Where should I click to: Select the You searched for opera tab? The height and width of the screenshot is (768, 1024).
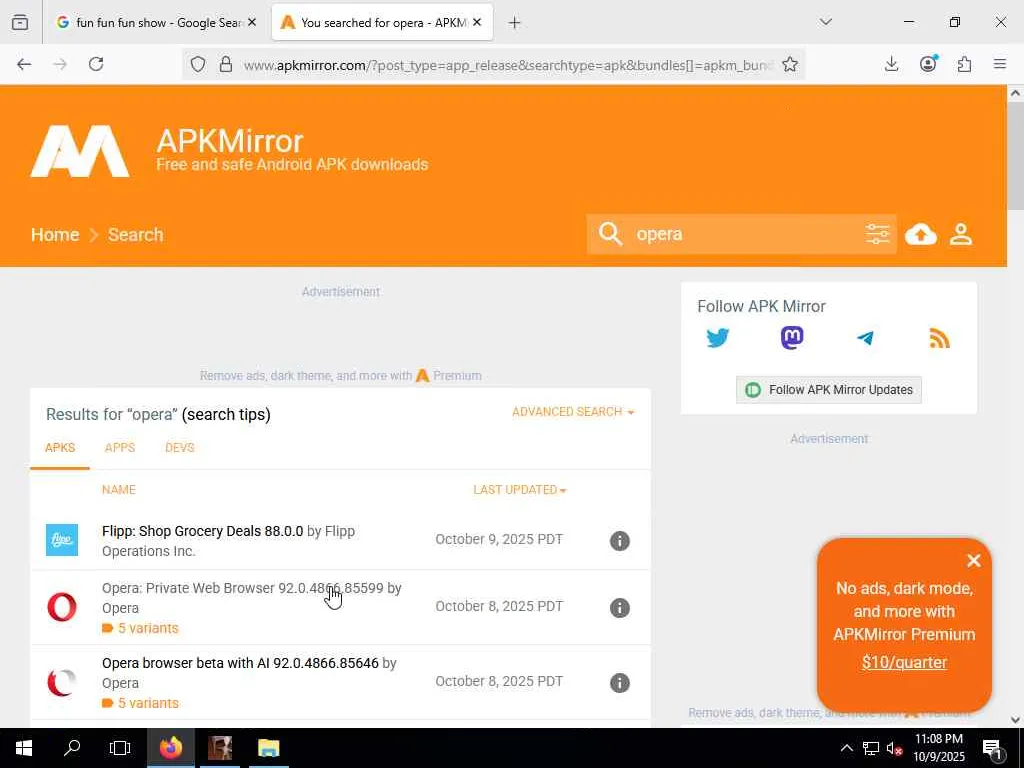(x=382, y=23)
